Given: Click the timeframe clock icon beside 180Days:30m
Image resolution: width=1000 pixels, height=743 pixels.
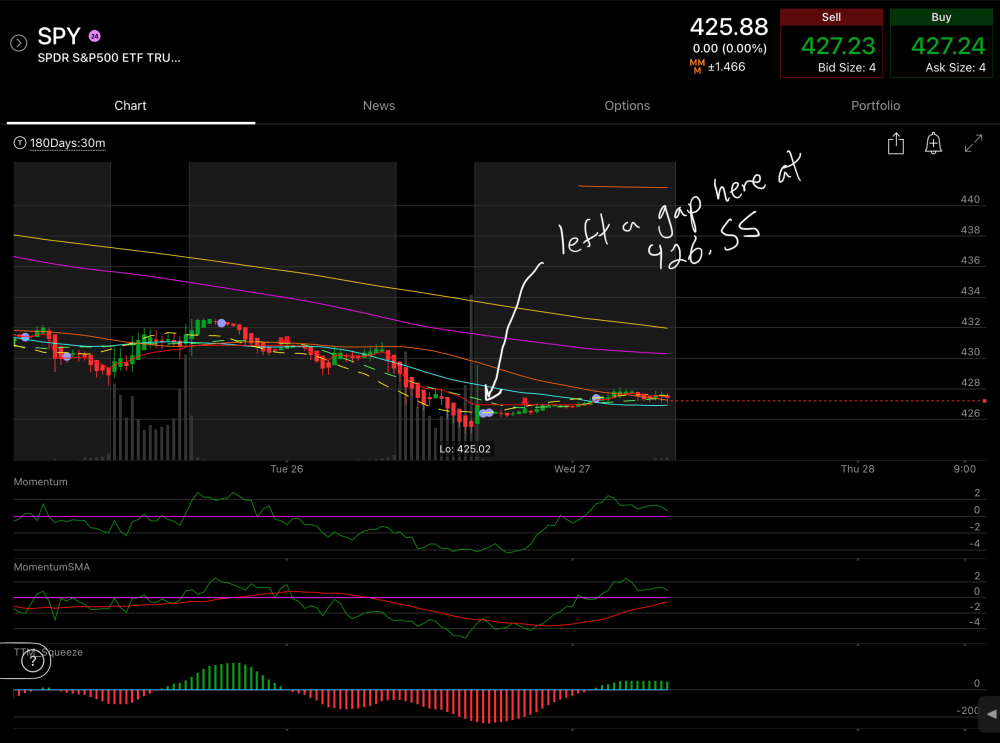Looking at the screenshot, I should (20, 143).
